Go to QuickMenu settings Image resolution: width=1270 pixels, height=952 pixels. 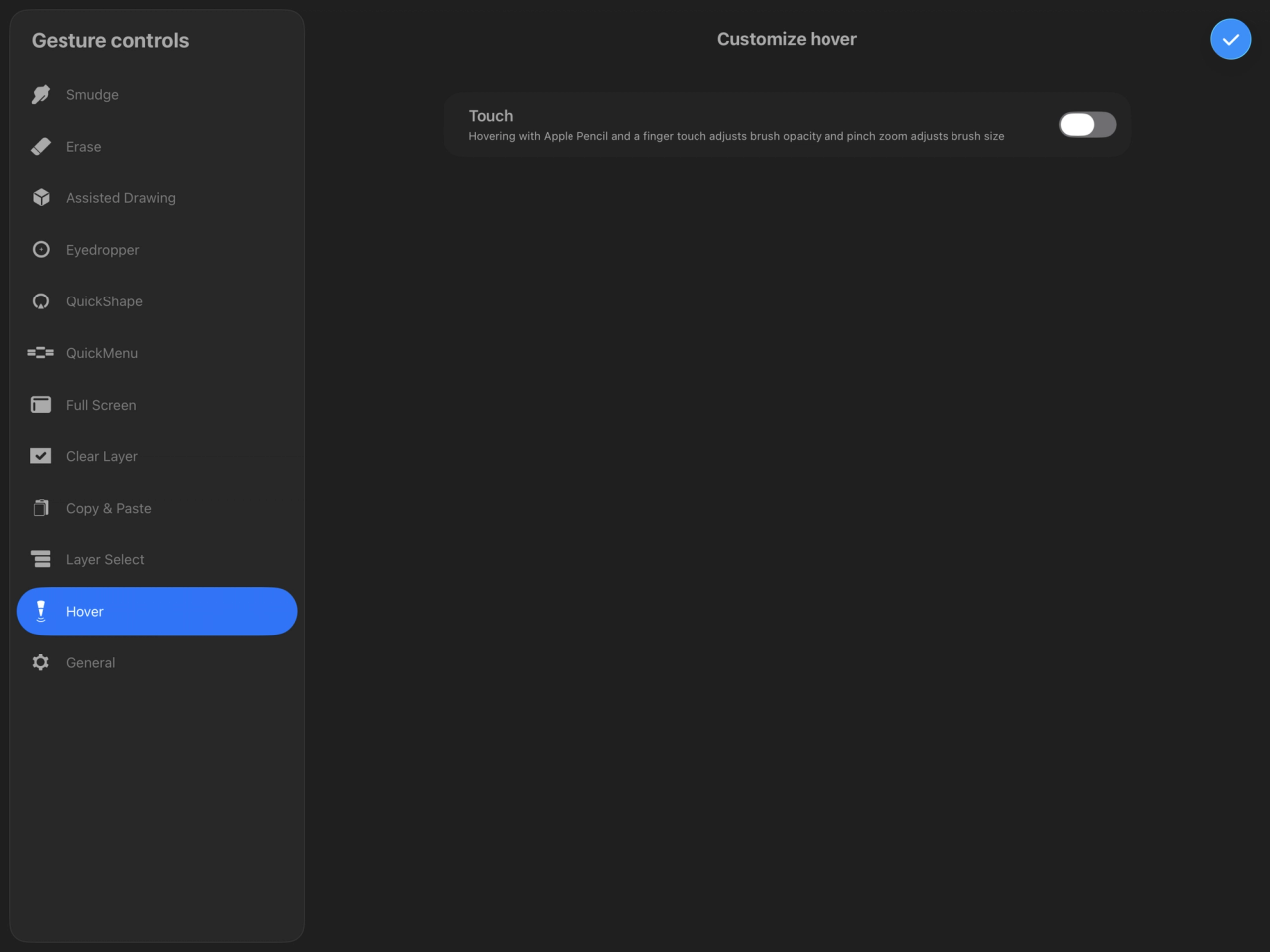(157, 353)
